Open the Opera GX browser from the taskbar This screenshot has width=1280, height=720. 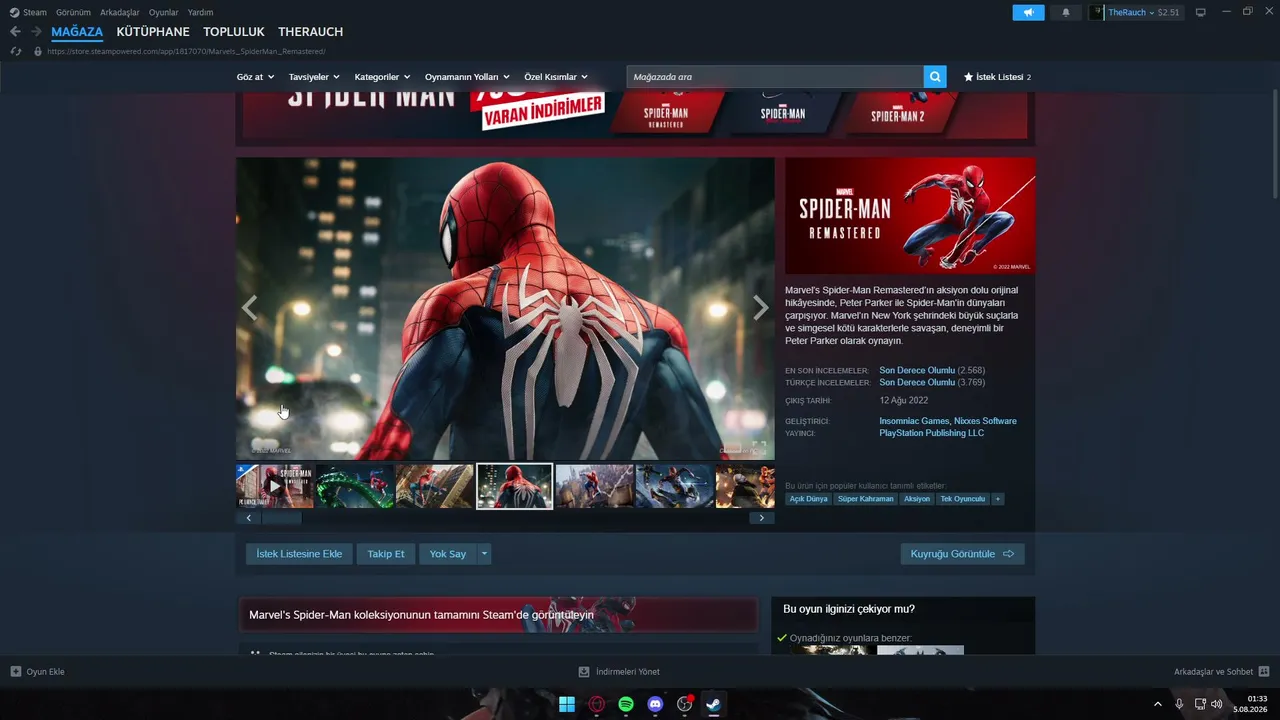pyautogui.click(x=597, y=704)
